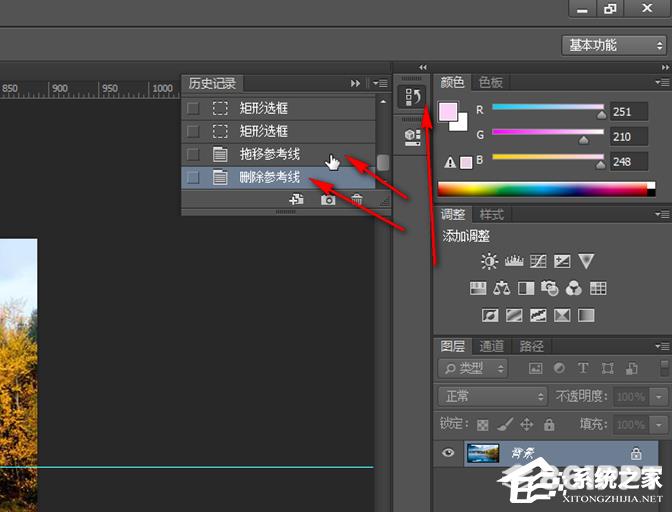
Task: Add Gradient Map adjustment
Action: 586,315
